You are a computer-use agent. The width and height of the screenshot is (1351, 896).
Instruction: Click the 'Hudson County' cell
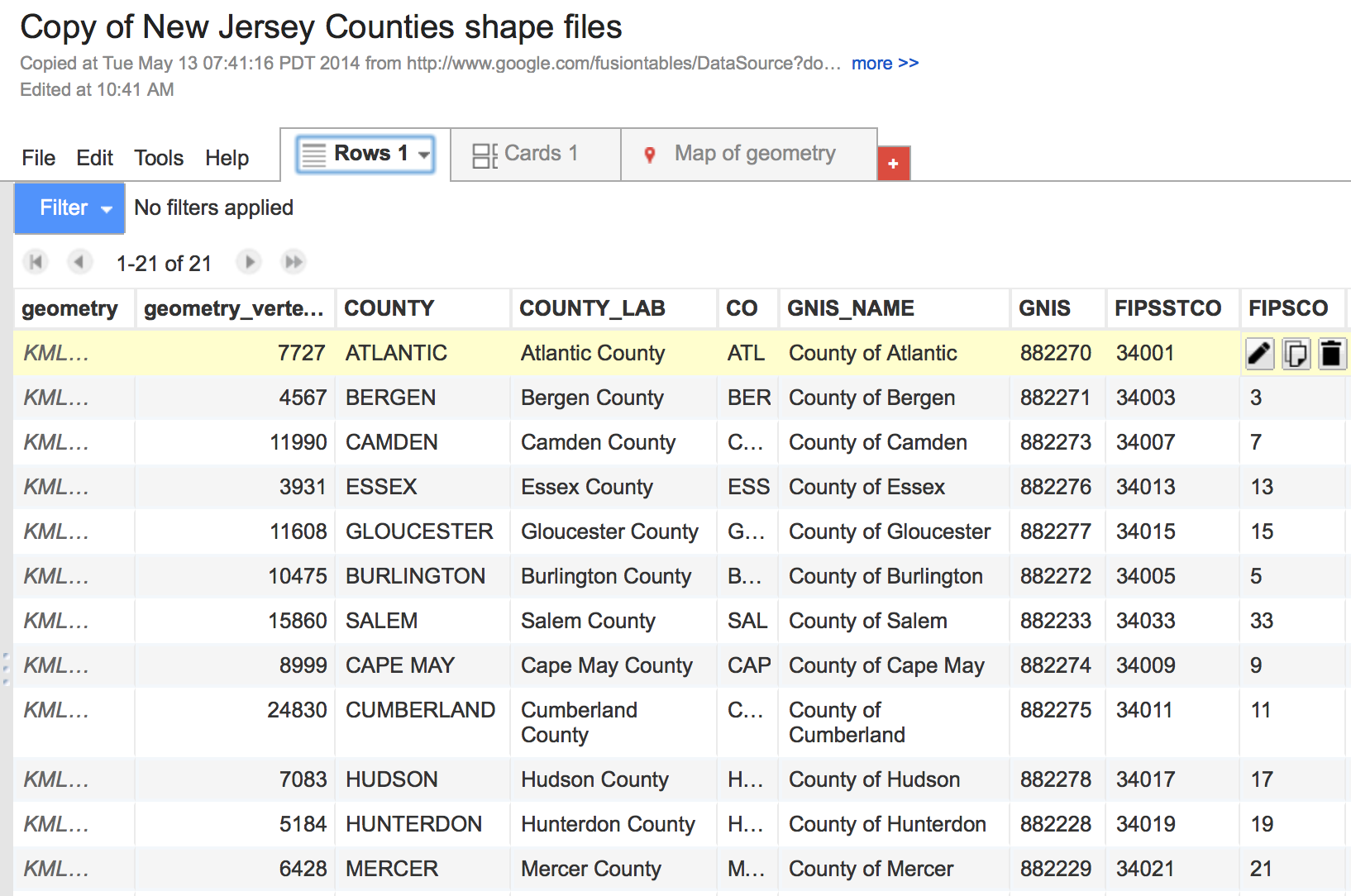613,779
